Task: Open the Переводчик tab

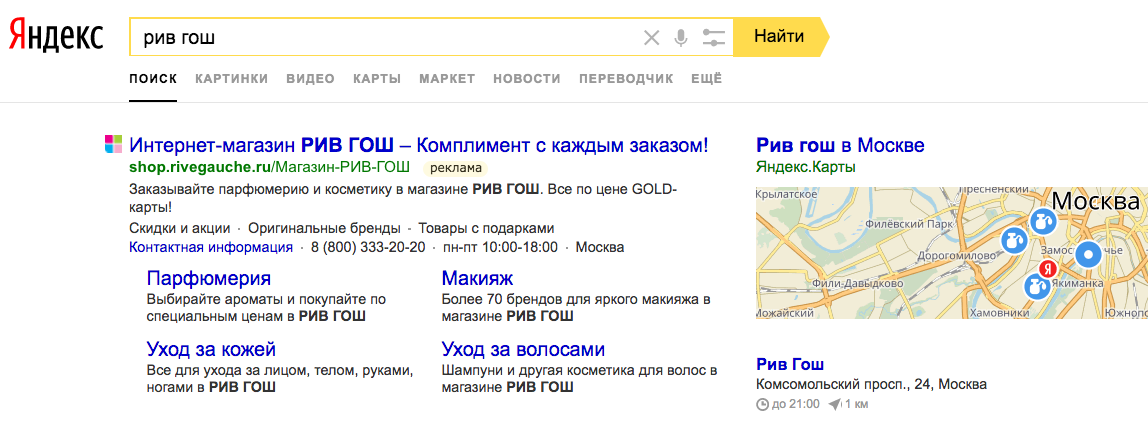Action: (x=626, y=79)
